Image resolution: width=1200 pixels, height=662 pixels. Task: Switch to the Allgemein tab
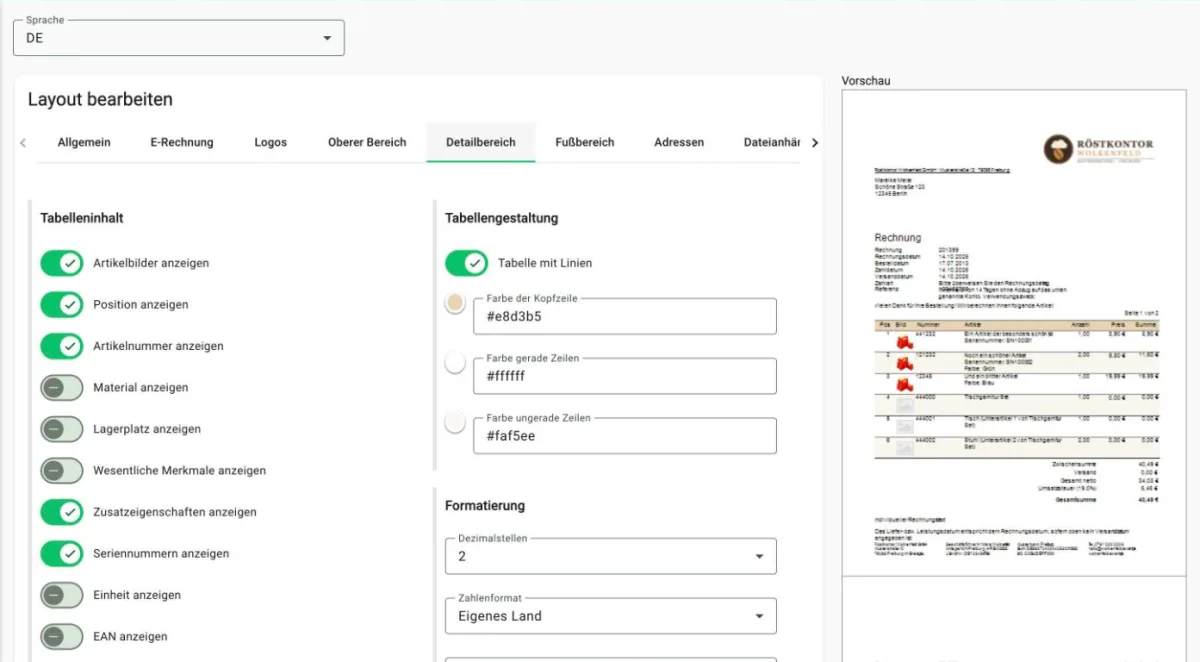(x=84, y=142)
